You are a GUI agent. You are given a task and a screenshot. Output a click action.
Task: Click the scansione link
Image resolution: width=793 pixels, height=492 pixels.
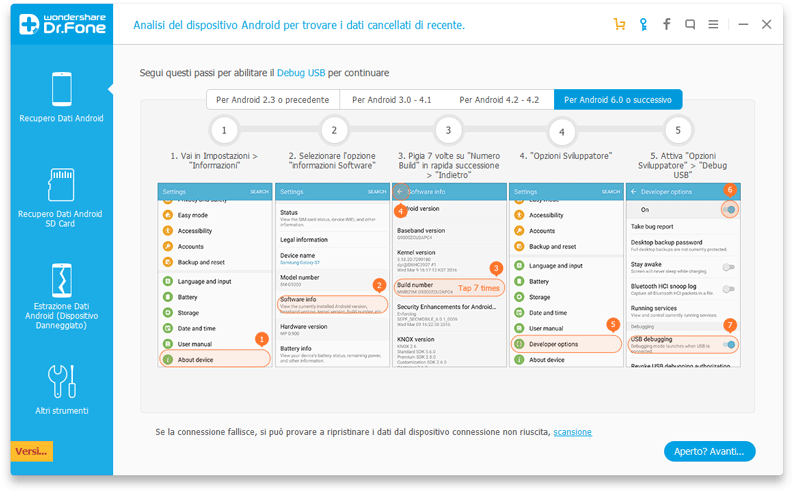coord(572,432)
